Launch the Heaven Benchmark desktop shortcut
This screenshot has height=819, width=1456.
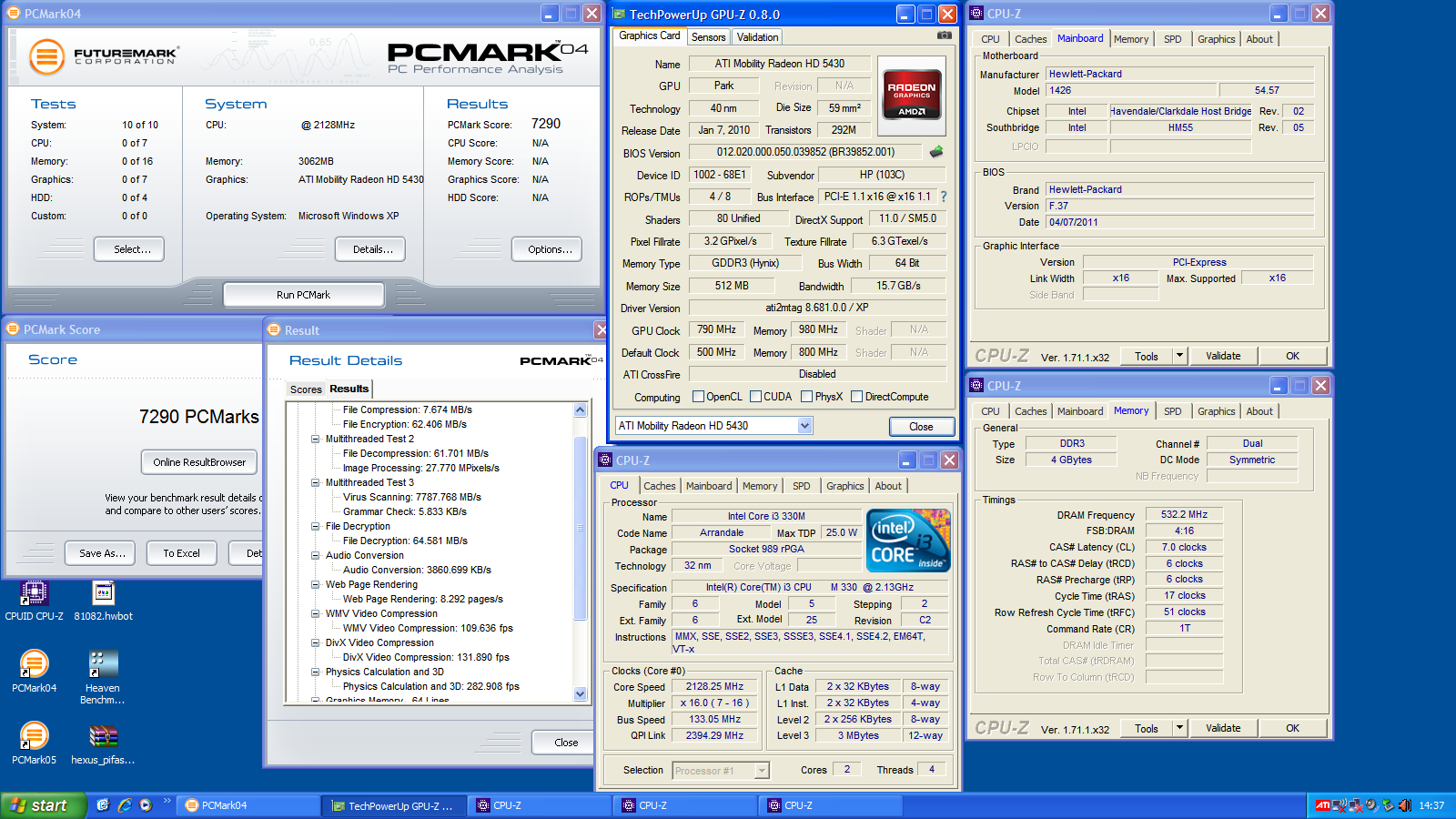[x=103, y=678]
